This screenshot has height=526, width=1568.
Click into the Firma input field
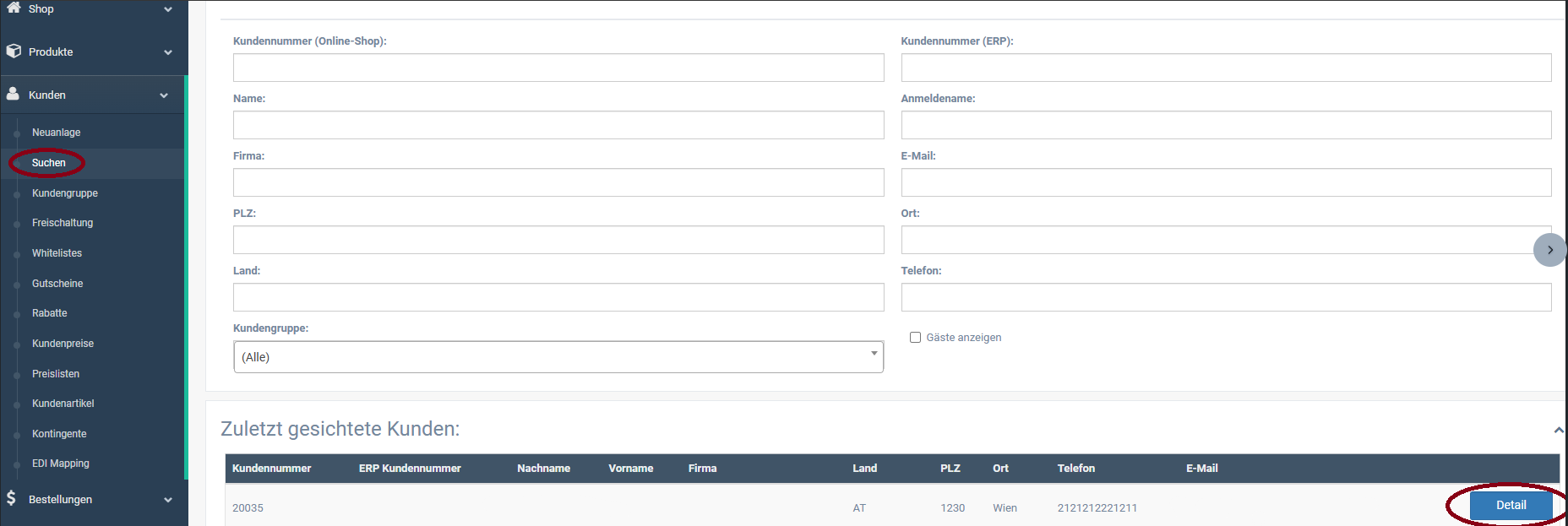click(558, 182)
